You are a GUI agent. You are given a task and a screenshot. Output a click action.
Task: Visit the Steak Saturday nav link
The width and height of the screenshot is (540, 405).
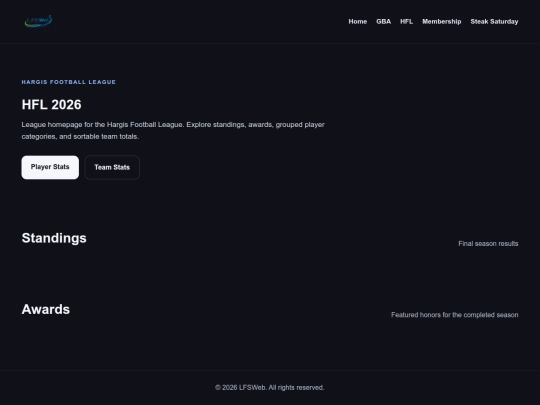494,21
